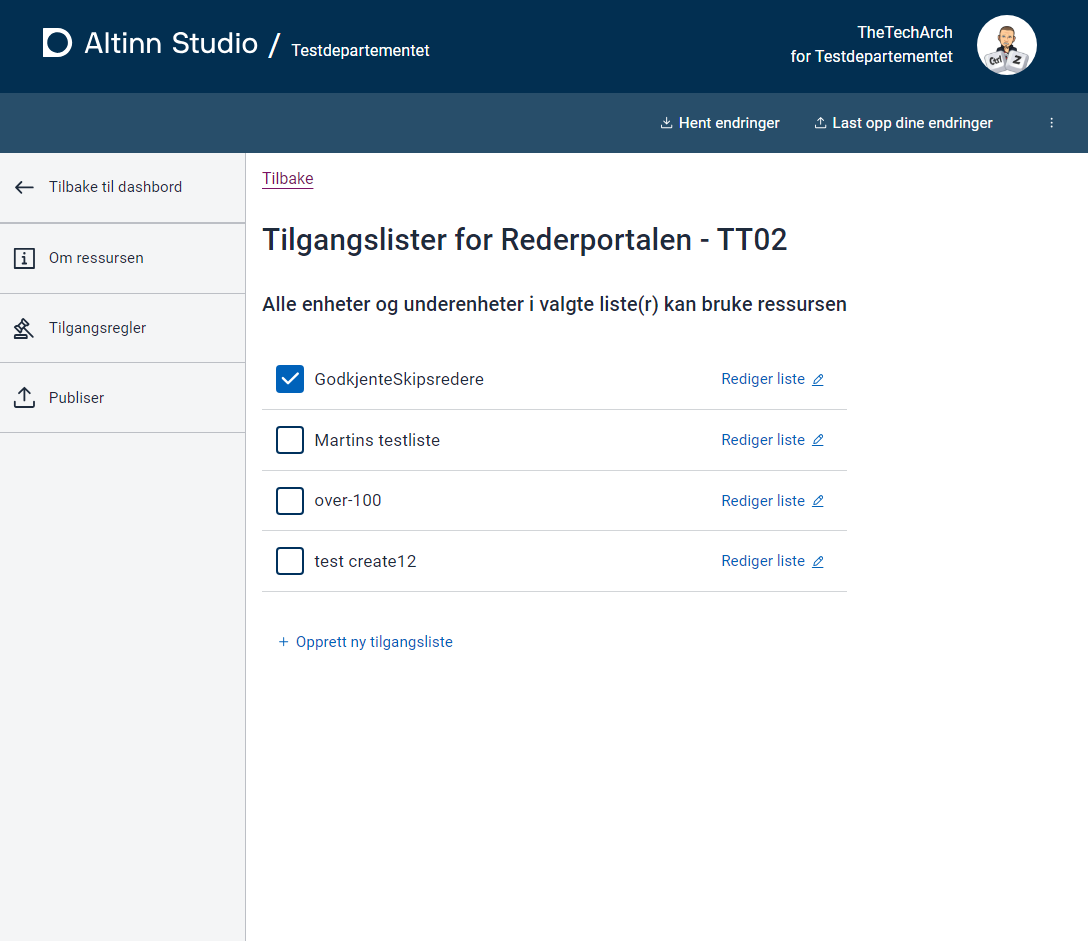Click the info icon for Om ressursen
Image resolution: width=1088 pixels, height=941 pixels.
click(24, 258)
